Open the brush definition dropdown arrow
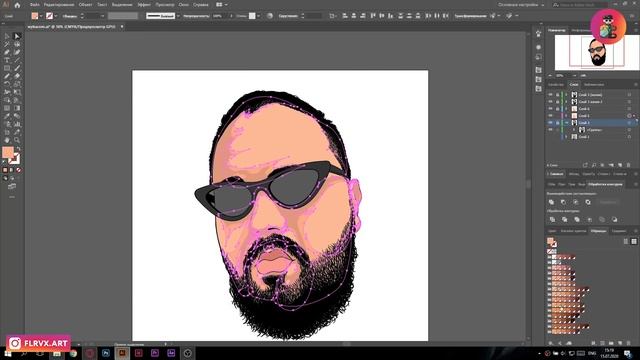The width and height of the screenshot is (640, 360). (x=178, y=16)
